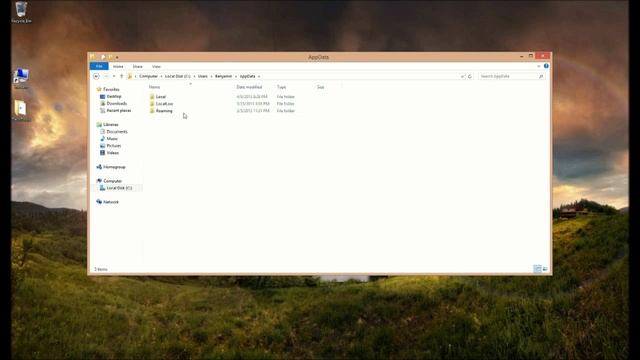Select the LocalLow folder

[x=164, y=104]
